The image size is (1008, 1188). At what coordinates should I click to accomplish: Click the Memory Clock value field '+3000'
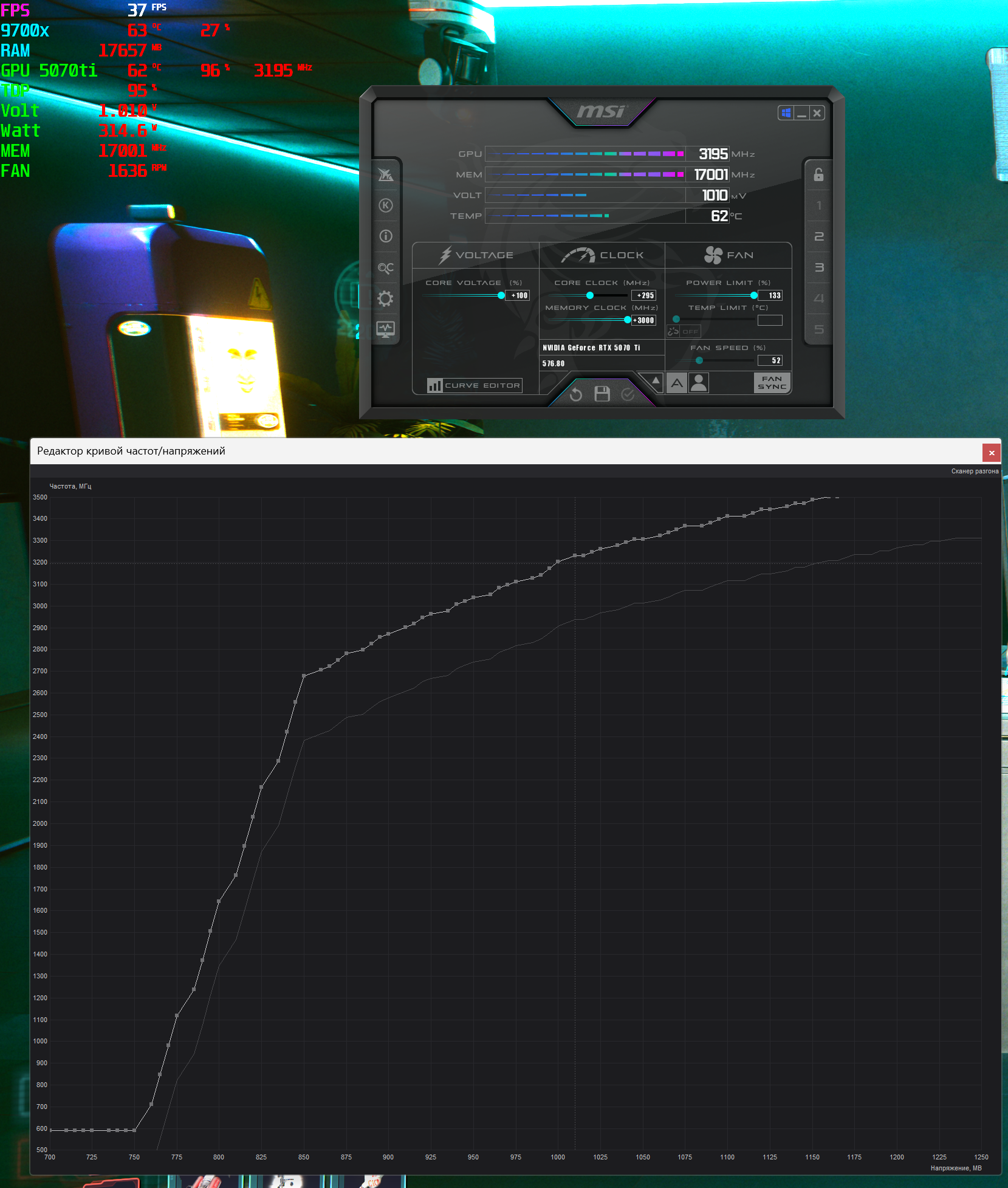644,320
